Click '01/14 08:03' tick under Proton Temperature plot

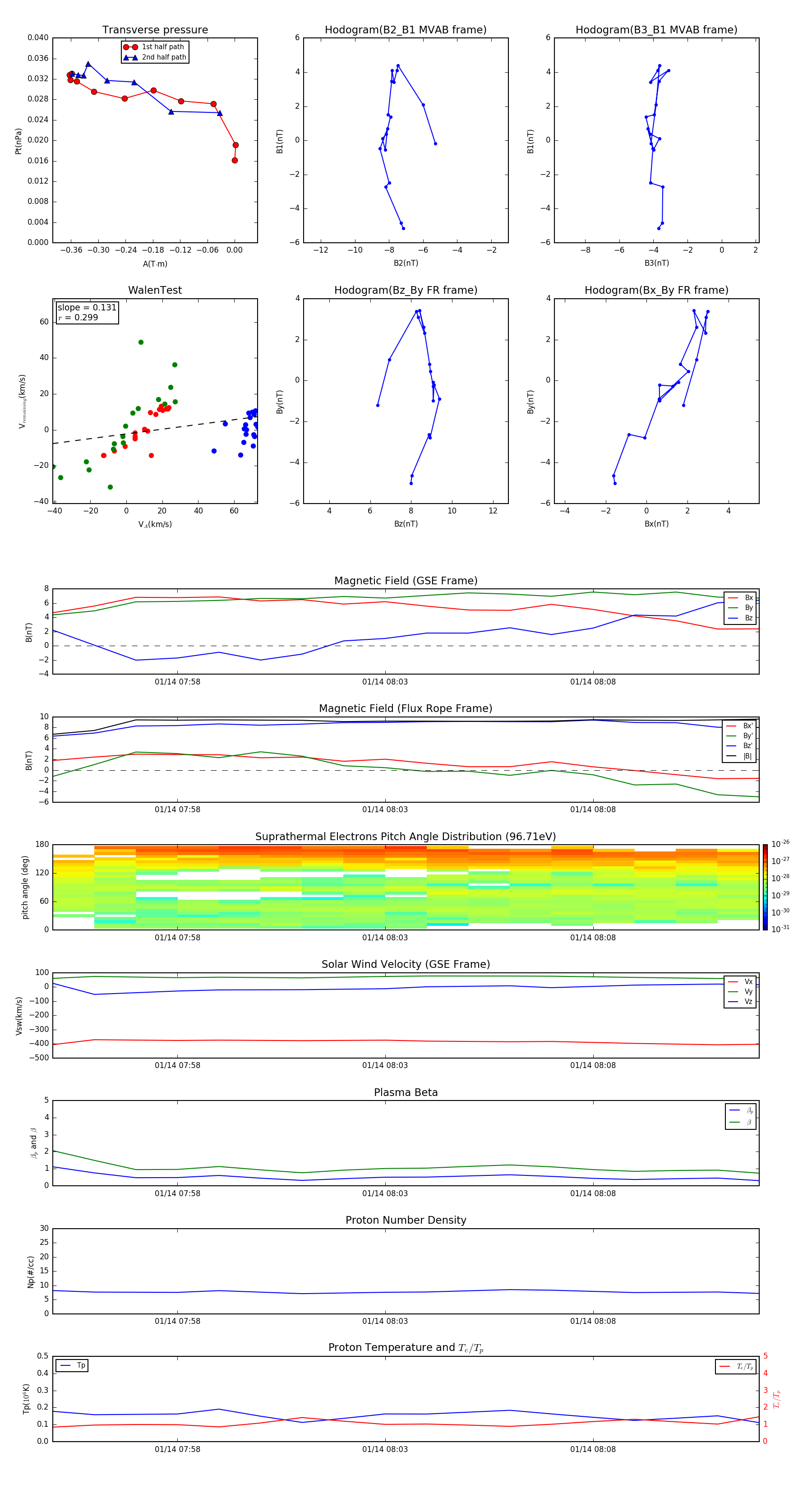coord(385,1449)
